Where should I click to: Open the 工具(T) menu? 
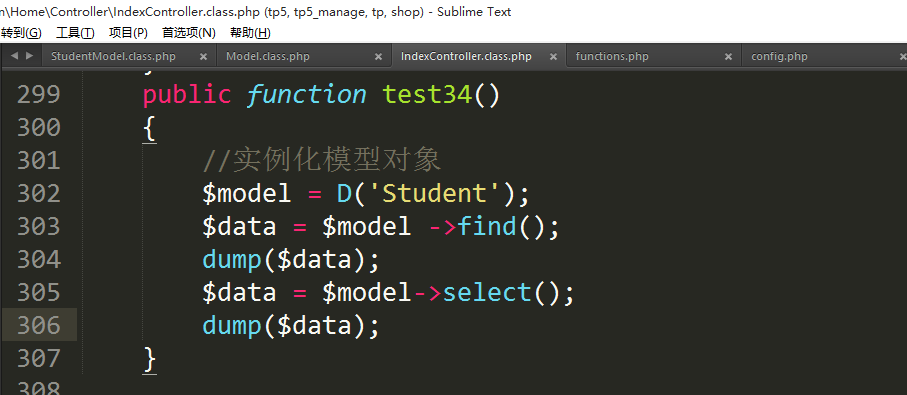[75, 33]
